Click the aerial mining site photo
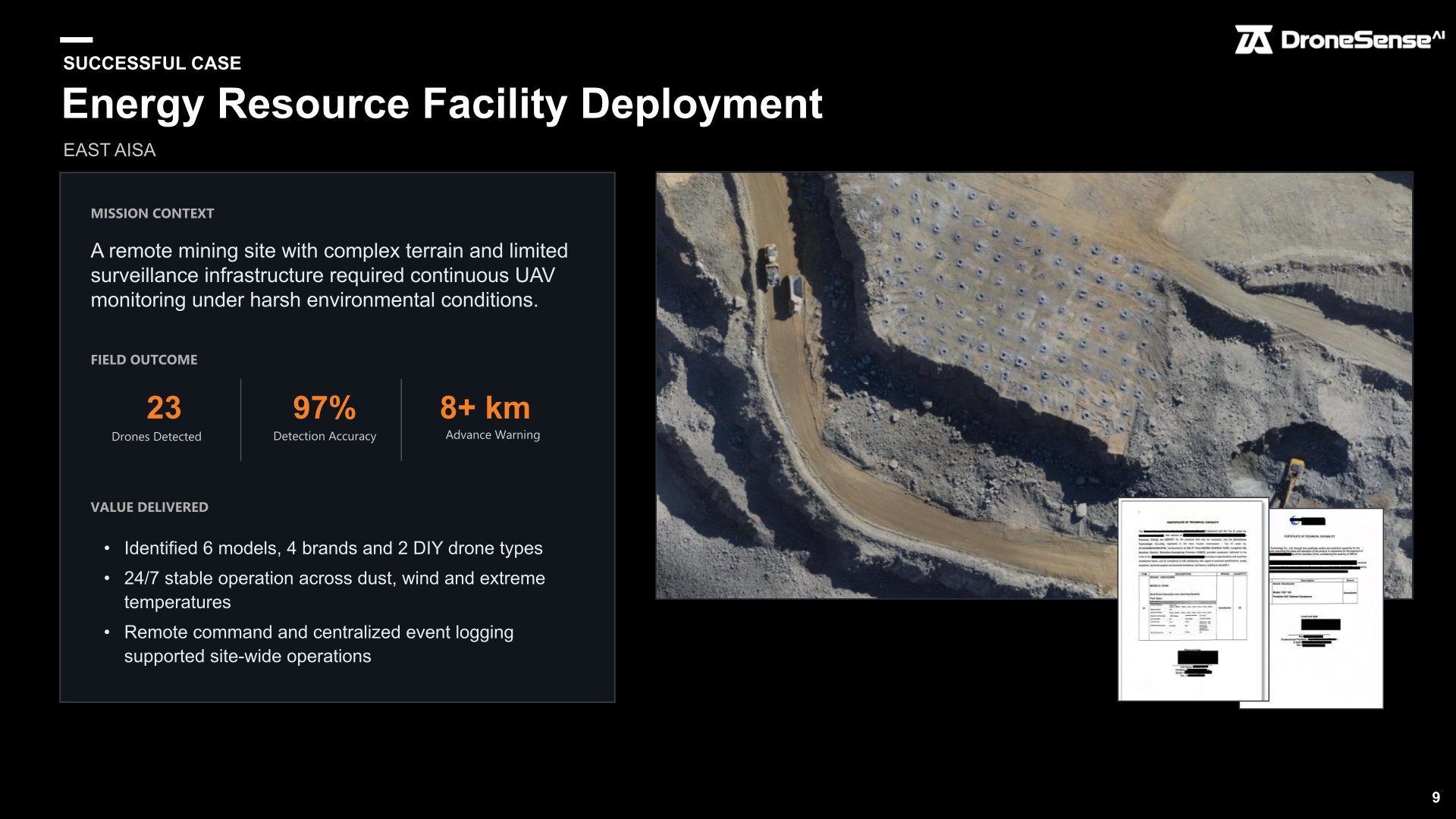The height and width of the screenshot is (819, 1456). coord(1034,385)
